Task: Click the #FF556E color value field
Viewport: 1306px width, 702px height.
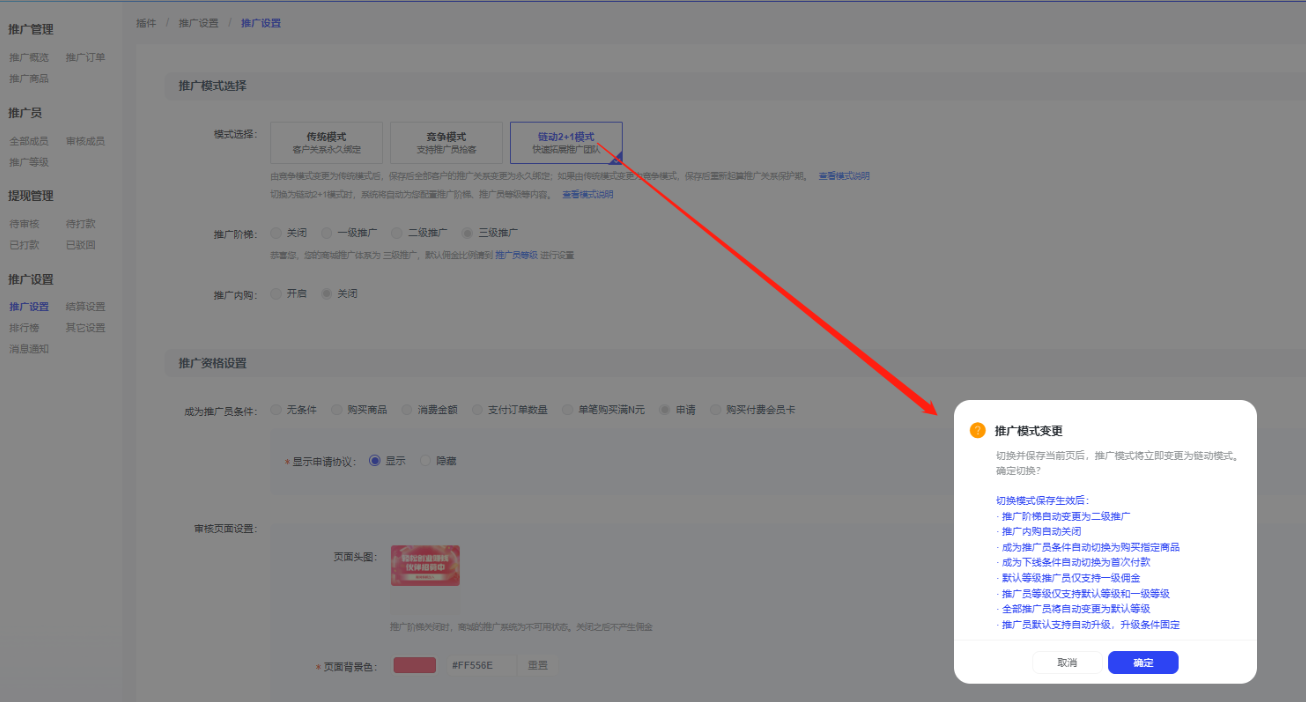Action: [472, 666]
